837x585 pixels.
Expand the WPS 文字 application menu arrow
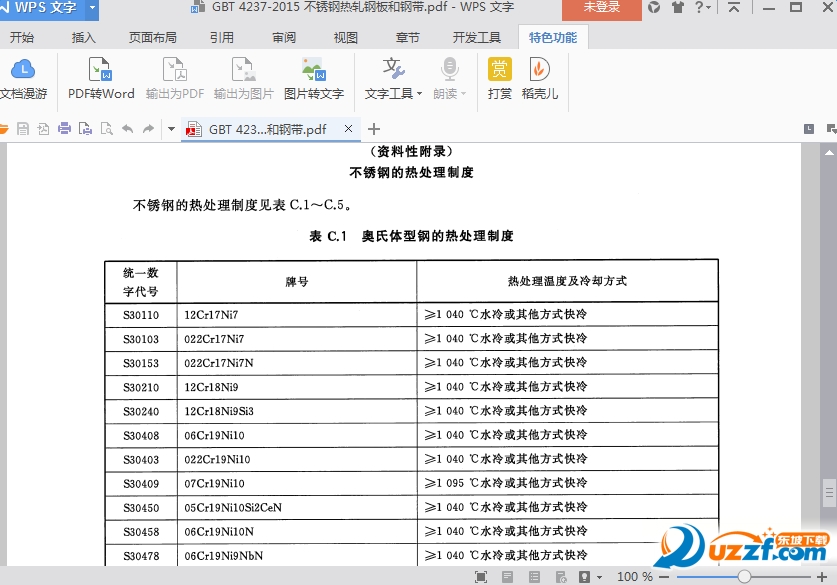[x=92, y=7]
